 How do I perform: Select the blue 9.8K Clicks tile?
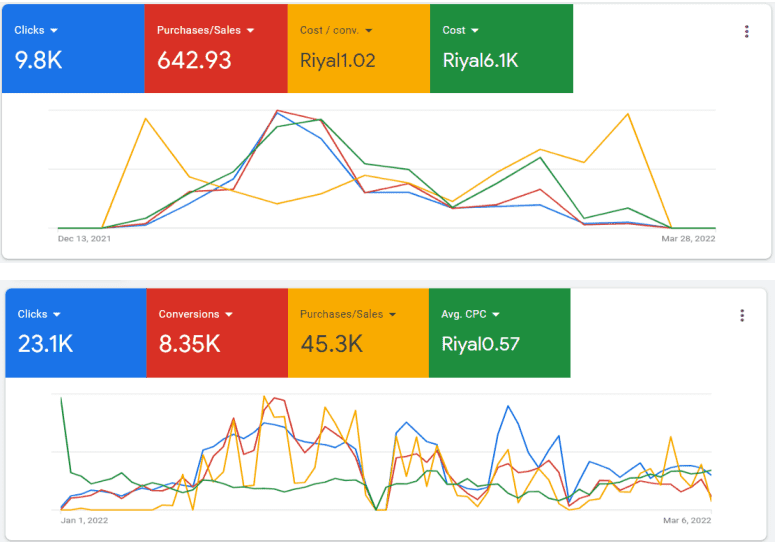pyautogui.click(x=73, y=48)
